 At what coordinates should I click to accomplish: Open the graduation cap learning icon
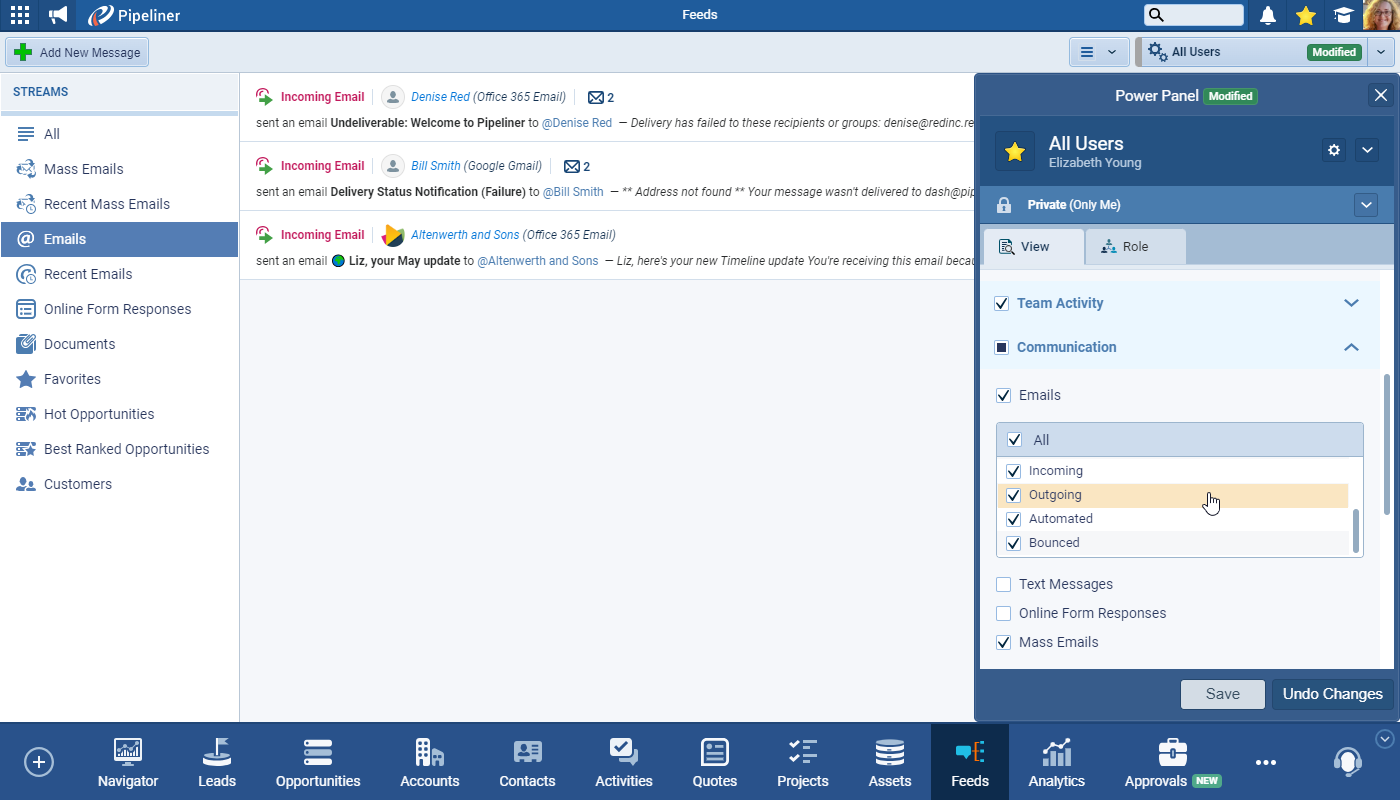click(x=1342, y=15)
